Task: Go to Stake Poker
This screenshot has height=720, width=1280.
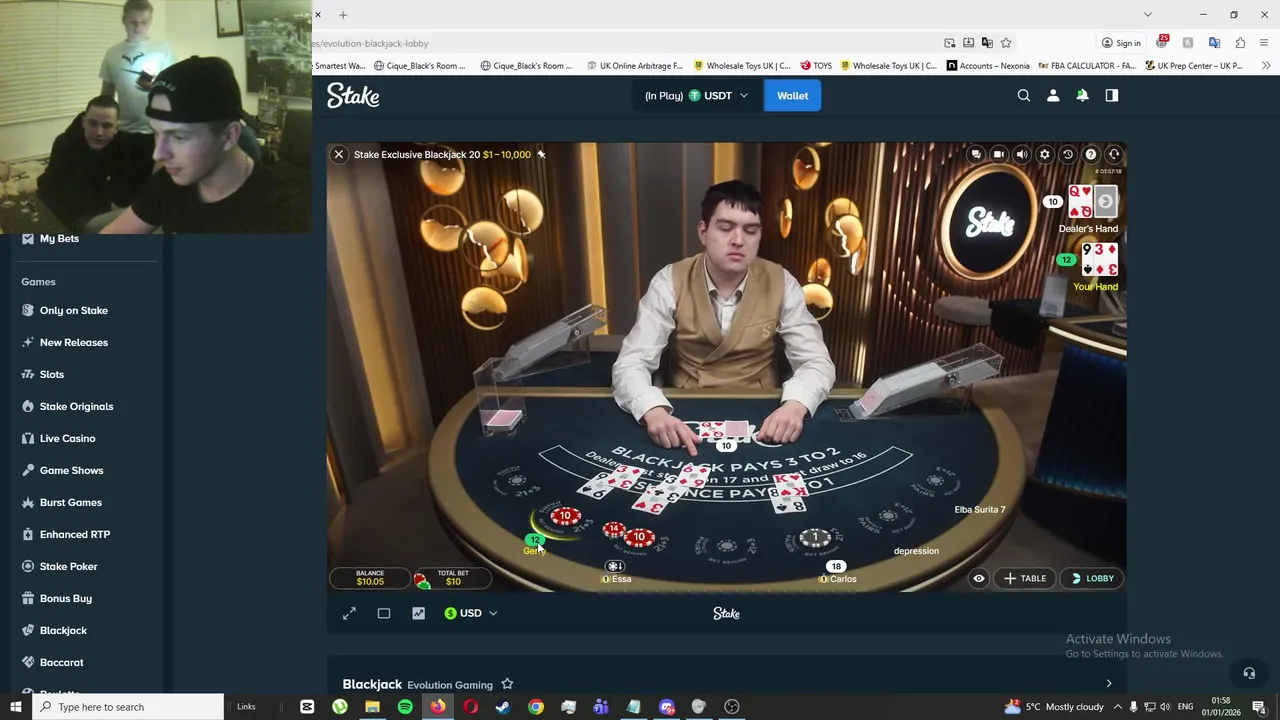Action: coord(68,566)
